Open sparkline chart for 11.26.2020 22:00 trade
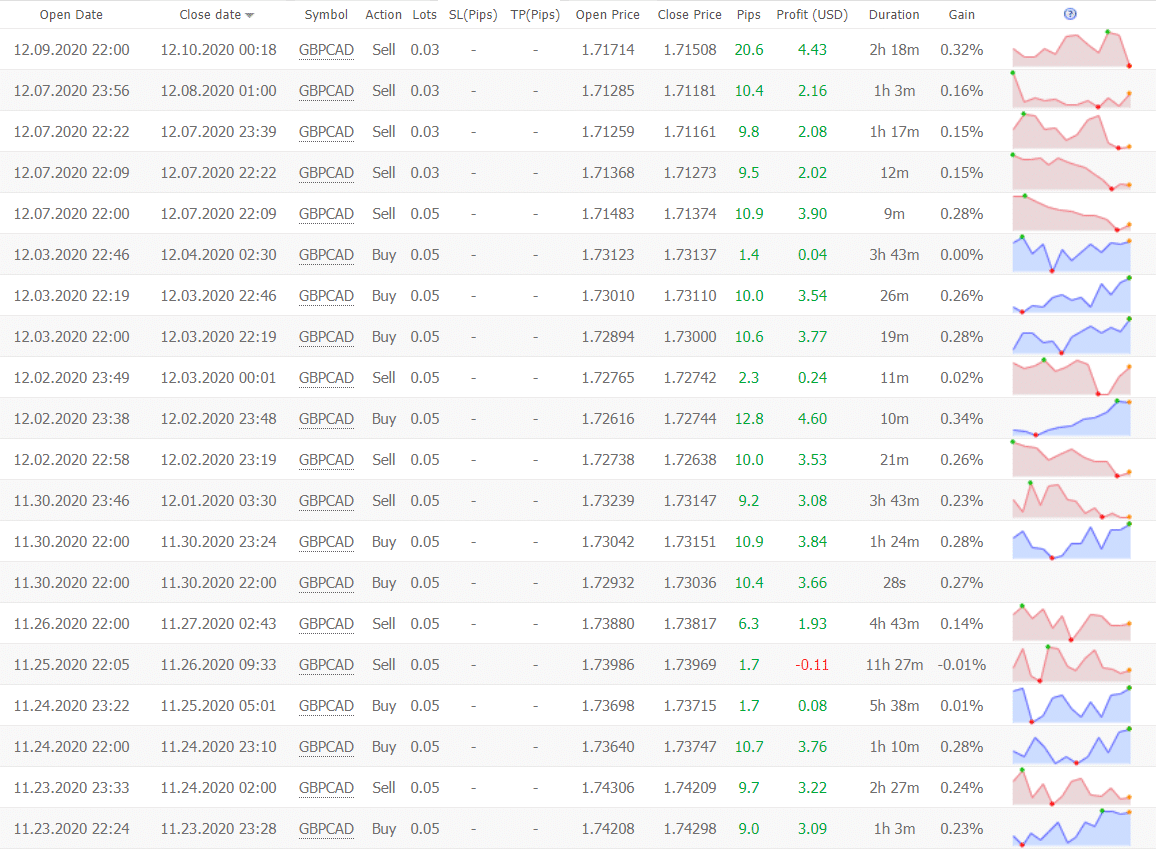This screenshot has height=849, width=1157. coord(1071,623)
